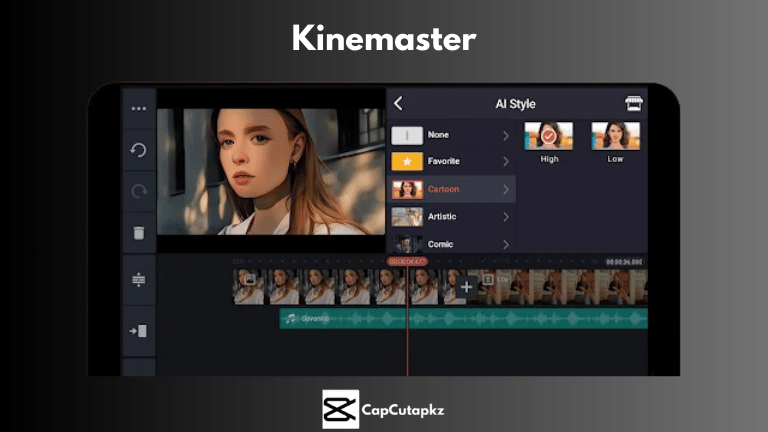Expand the Cartoon row chevron
Image resolution: width=768 pixels, height=432 pixels.
pos(506,190)
